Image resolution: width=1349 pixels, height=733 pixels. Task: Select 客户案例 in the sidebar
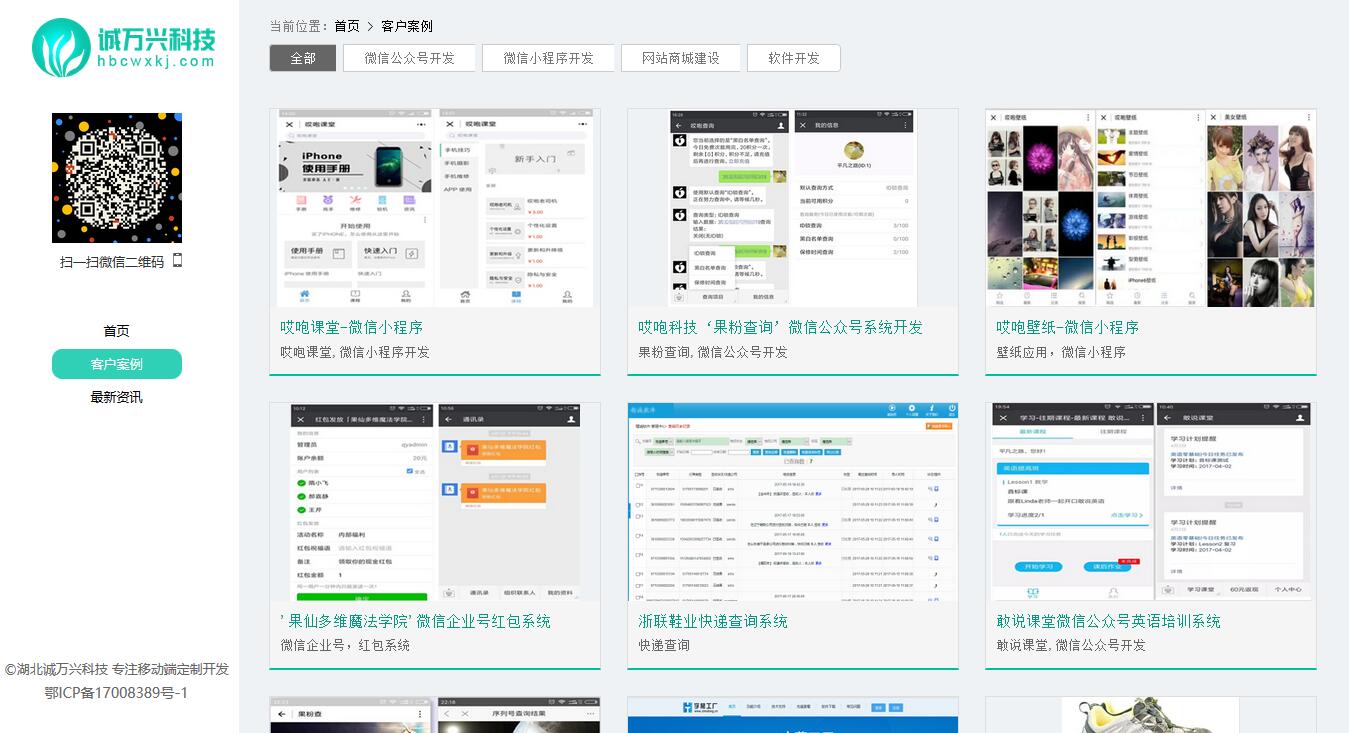tap(117, 364)
